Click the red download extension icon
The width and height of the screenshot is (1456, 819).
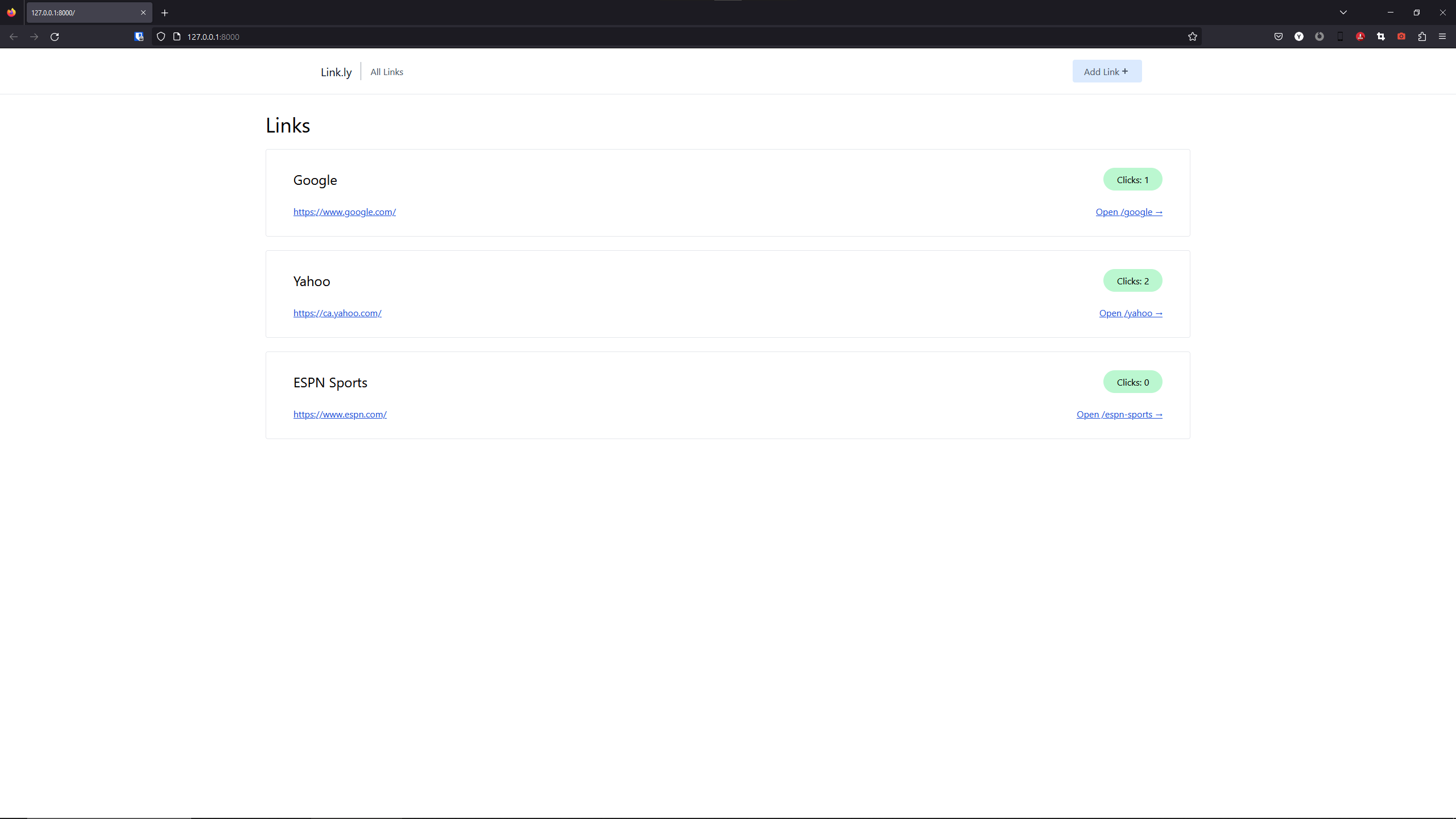[1360, 36]
